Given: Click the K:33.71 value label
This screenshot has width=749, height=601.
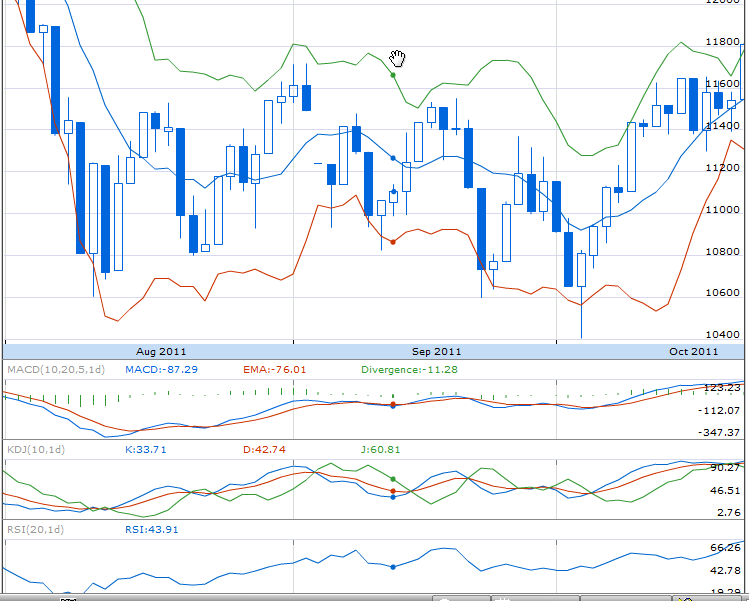Looking at the screenshot, I should (146, 450).
